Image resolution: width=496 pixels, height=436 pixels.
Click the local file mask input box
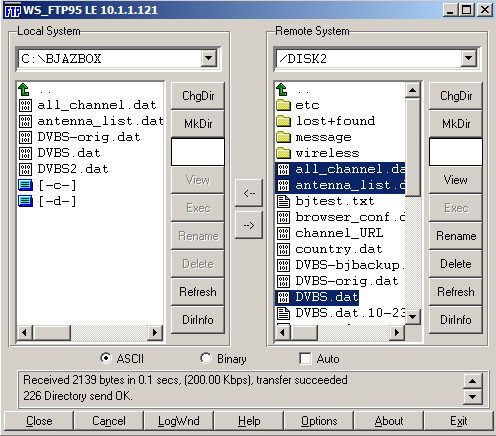tap(198, 152)
